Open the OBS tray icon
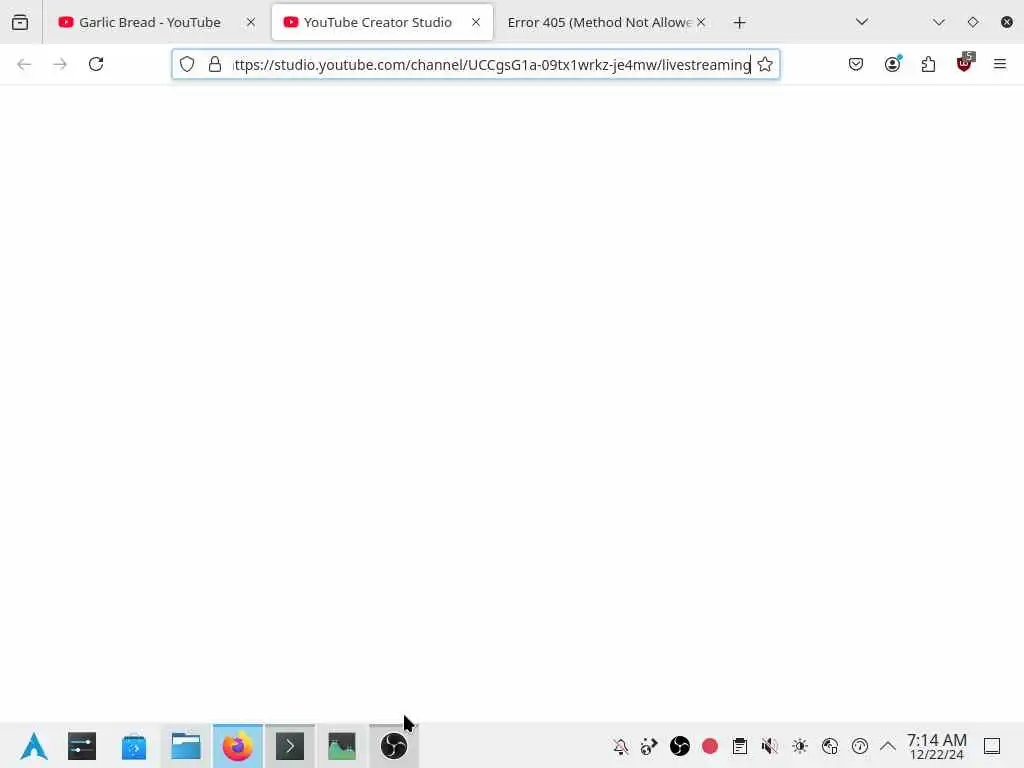 click(680, 746)
